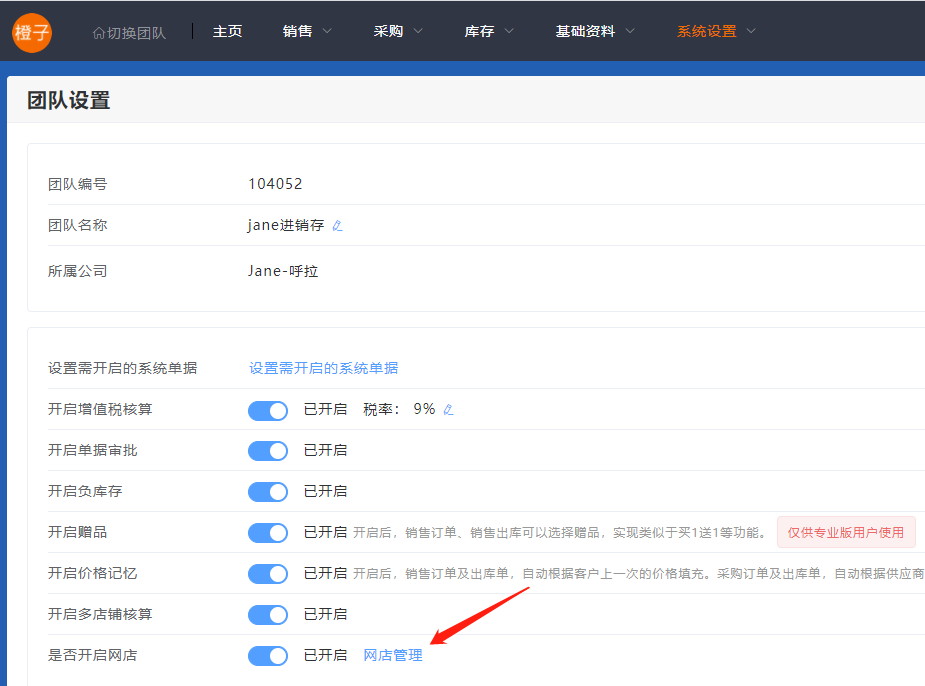925x686 pixels.
Task: Go to the 主页 tab
Action: [x=227, y=32]
